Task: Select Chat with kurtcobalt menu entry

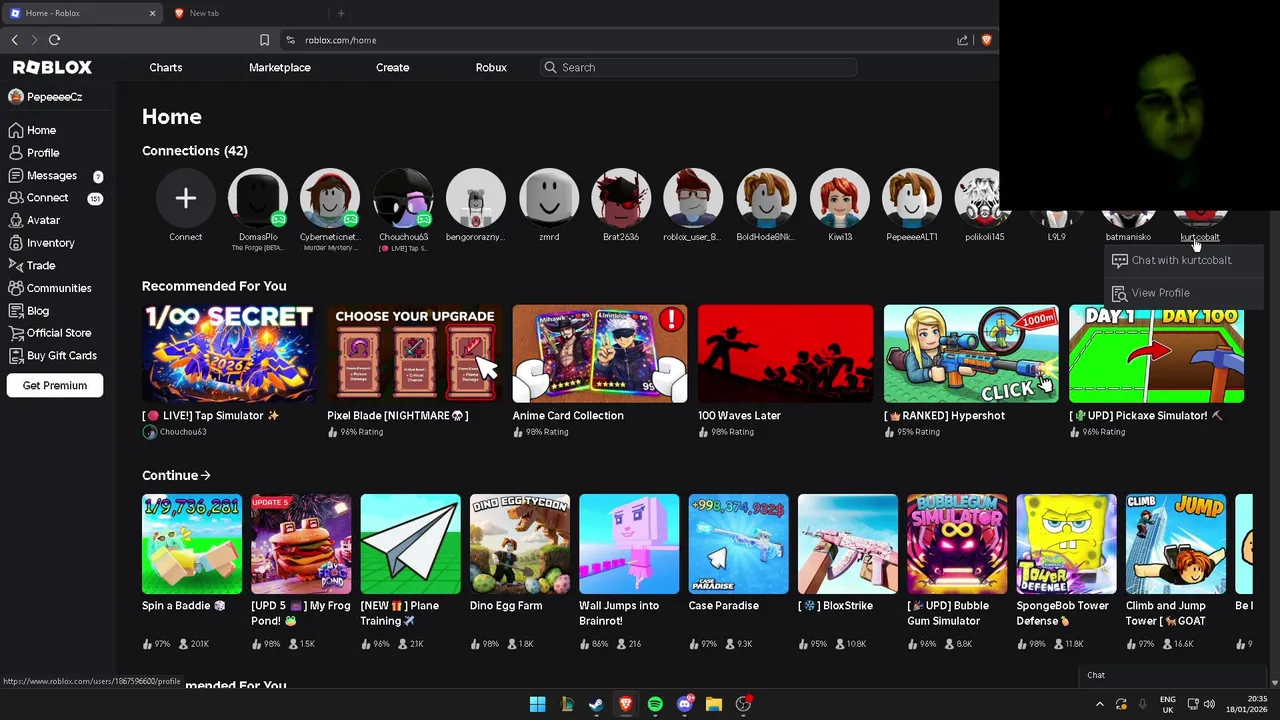Action: (1185, 260)
